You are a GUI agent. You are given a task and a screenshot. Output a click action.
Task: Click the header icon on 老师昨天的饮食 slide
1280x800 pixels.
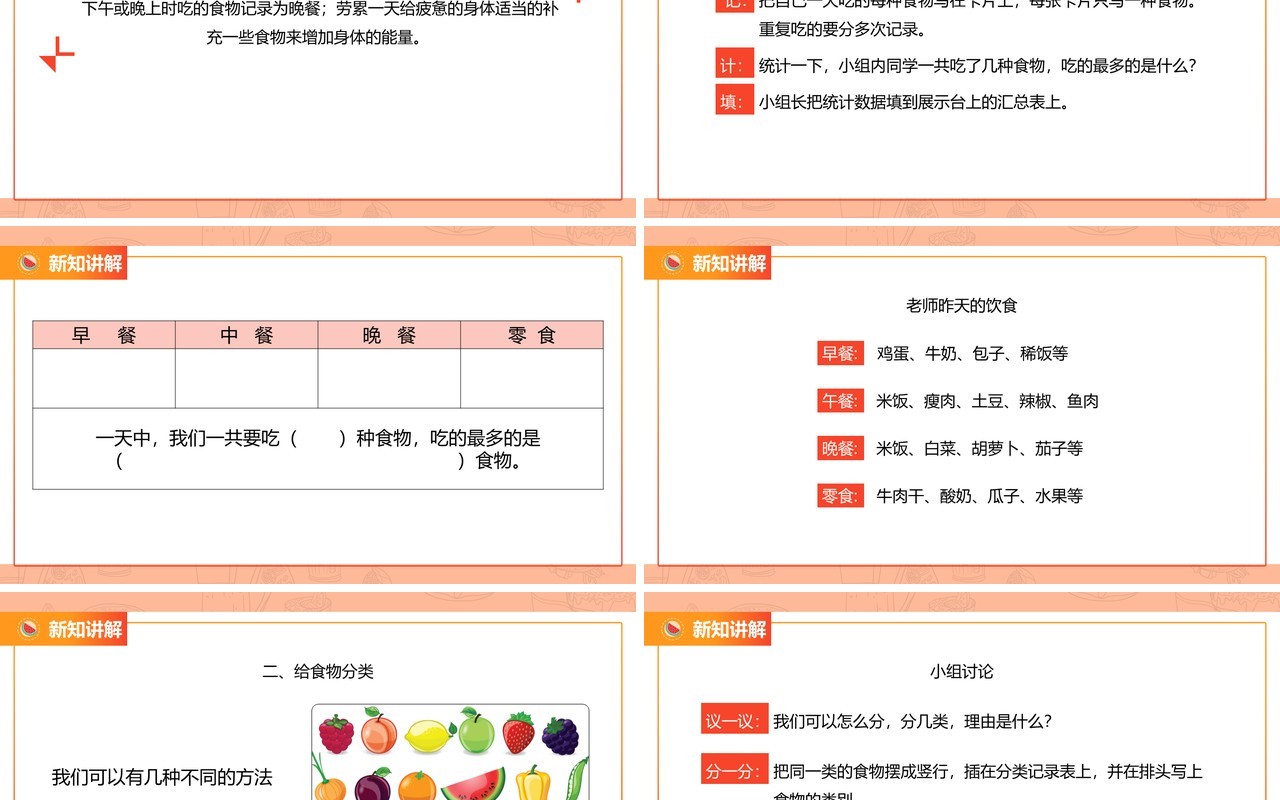coord(674,263)
